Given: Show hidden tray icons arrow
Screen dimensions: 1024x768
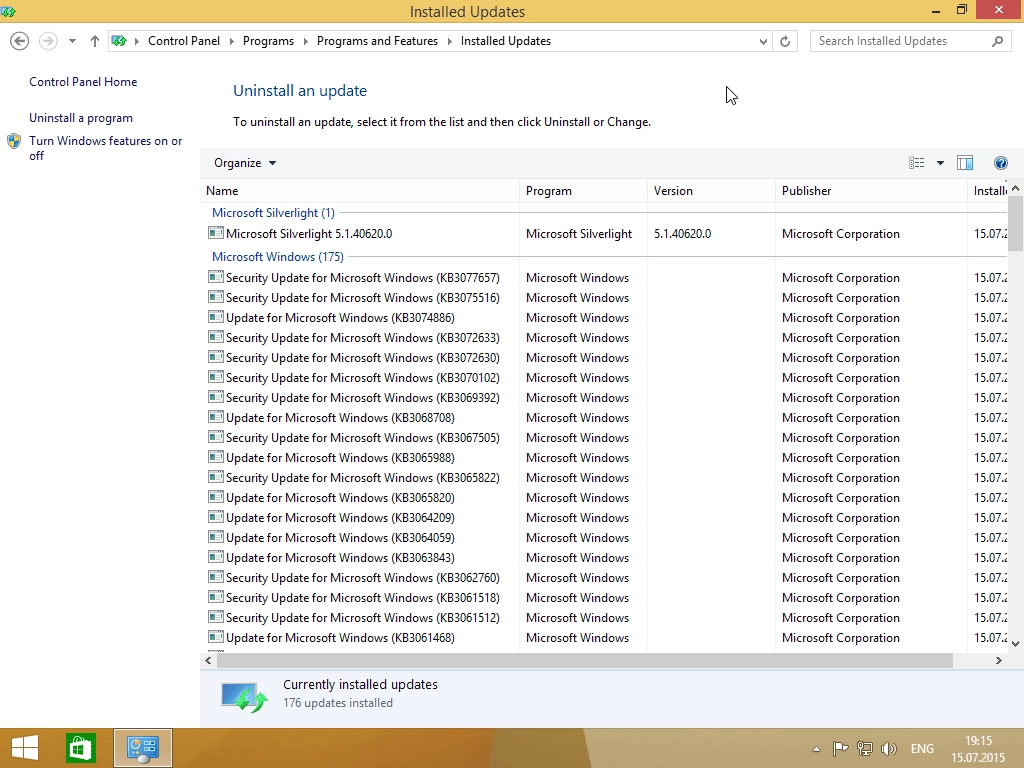Looking at the screenshot, I should (x=816, y=749).
